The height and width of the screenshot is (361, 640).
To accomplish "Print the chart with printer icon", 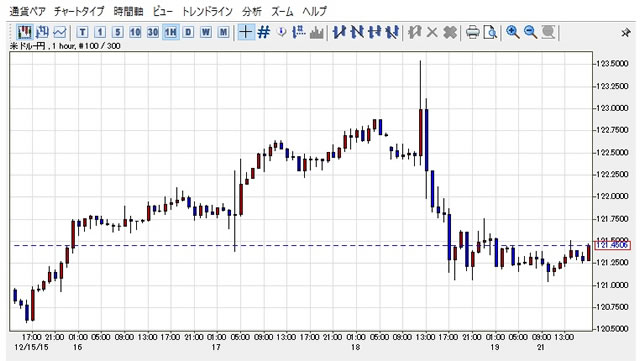I will (473, 32).
